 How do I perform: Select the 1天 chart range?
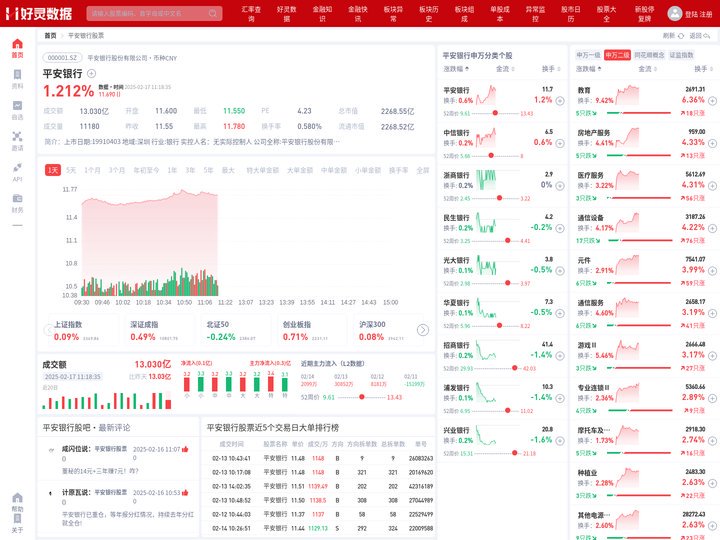click(53, 170)
